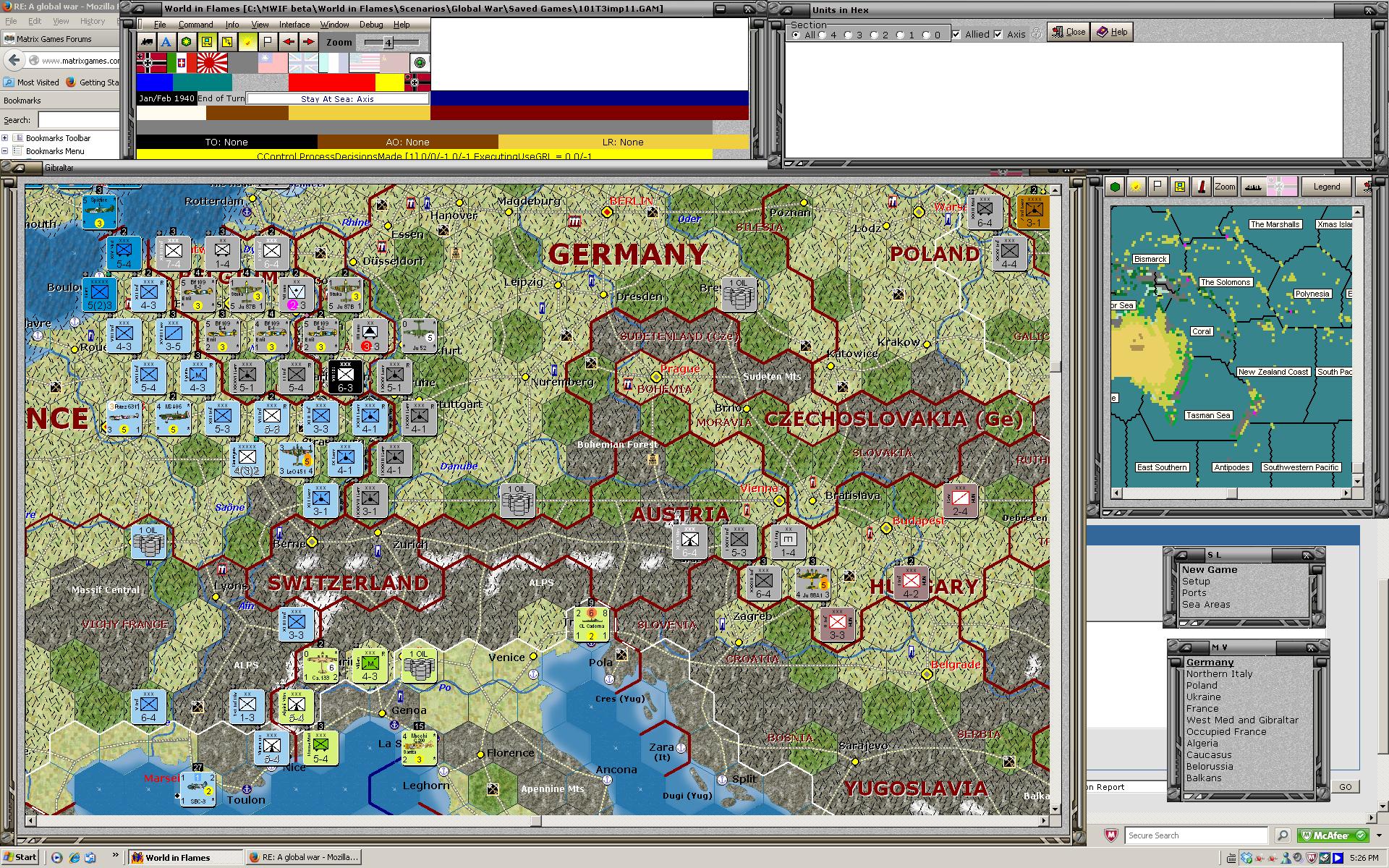Click the green circular light button beside flags

420,63
